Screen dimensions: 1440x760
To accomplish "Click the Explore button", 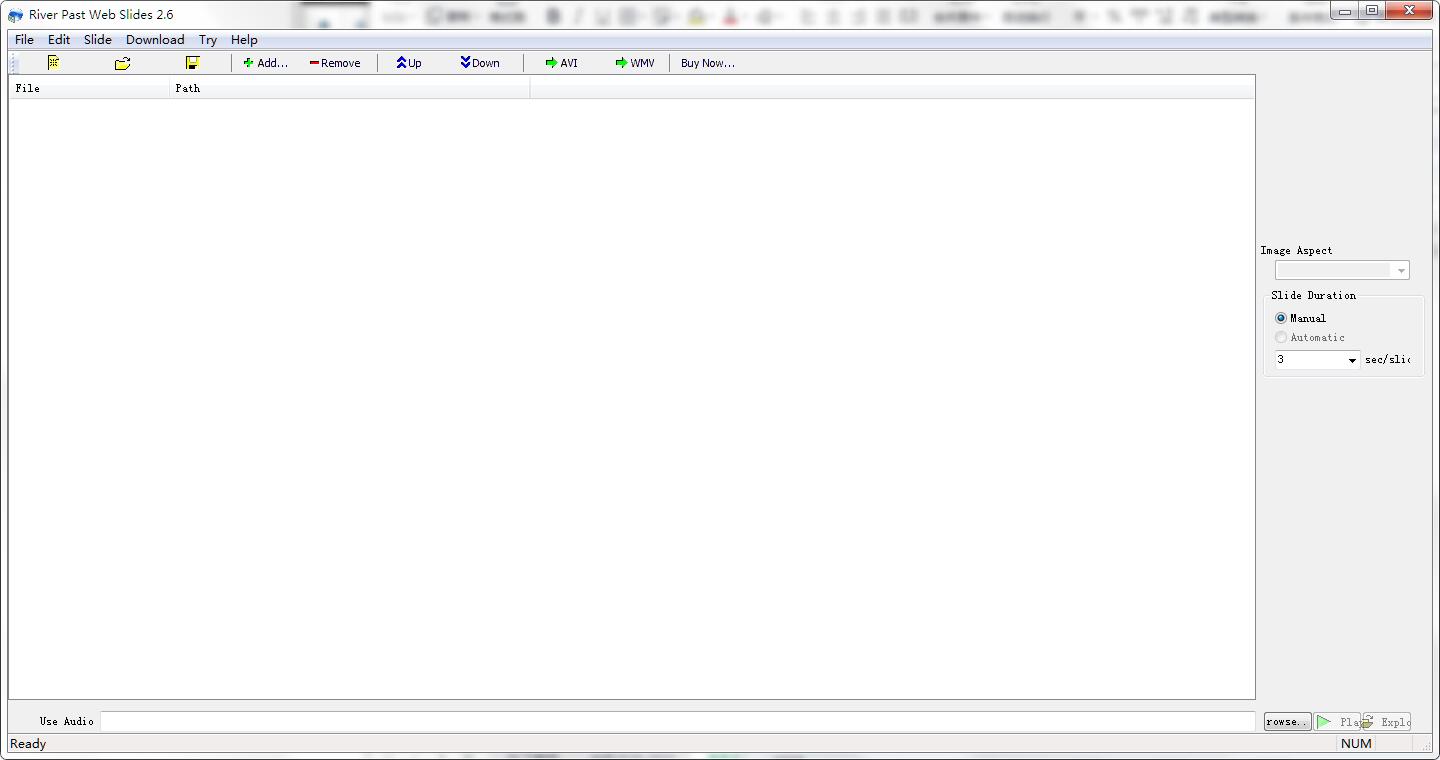I will (1386, 722).
